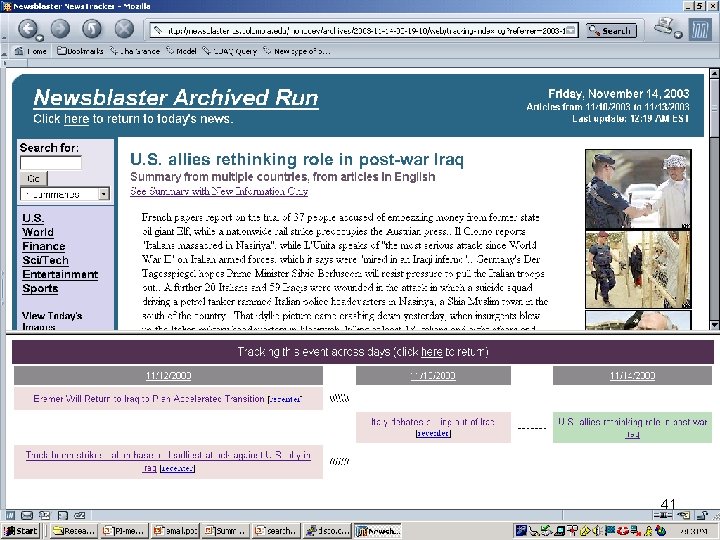Click the Search for text field

point(51,163)
